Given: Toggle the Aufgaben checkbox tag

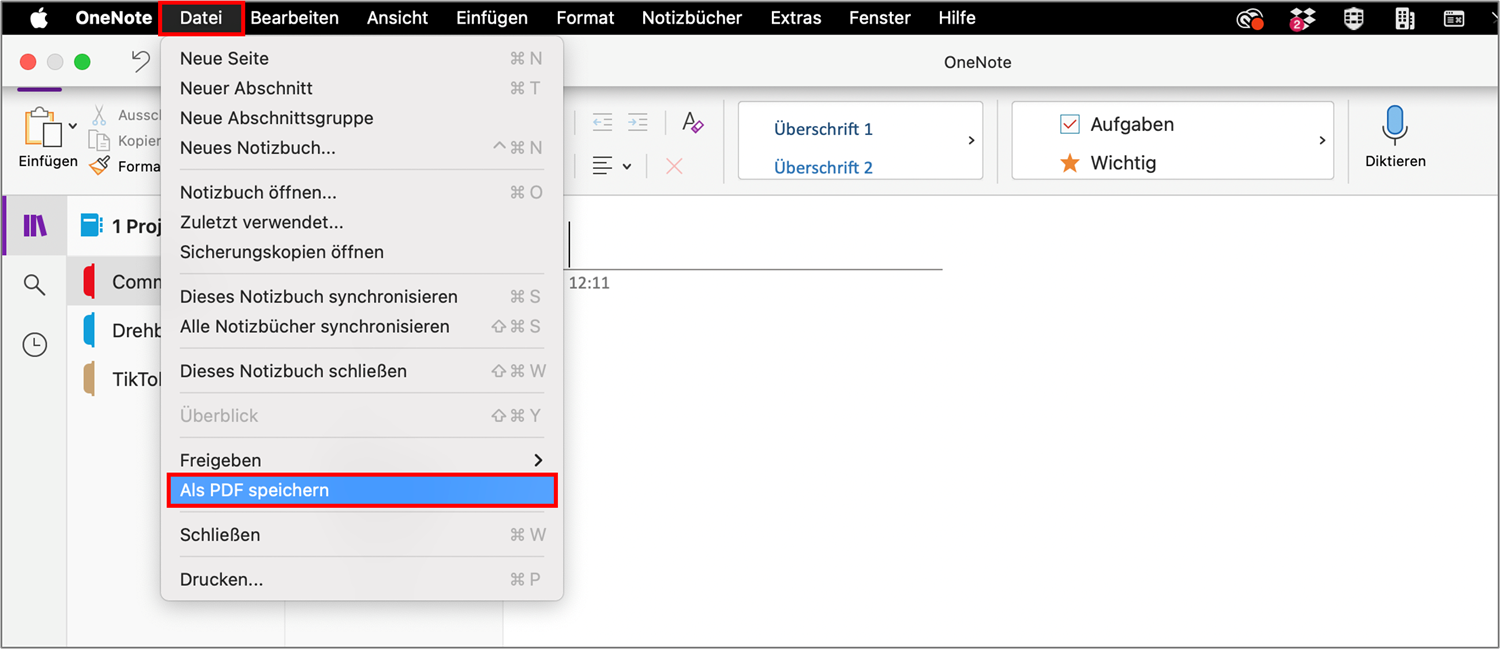Looking at the screenshot, I should point(1070,125).
